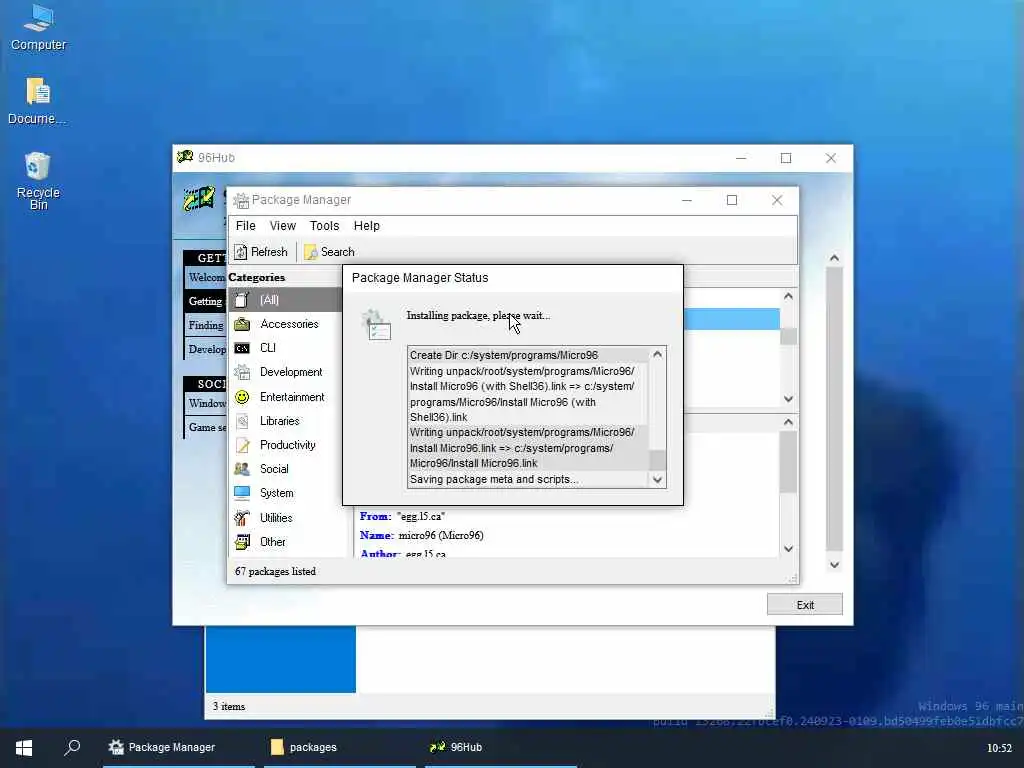Select the Accessories category icon
1024x768 pixels.
[242, 324]
